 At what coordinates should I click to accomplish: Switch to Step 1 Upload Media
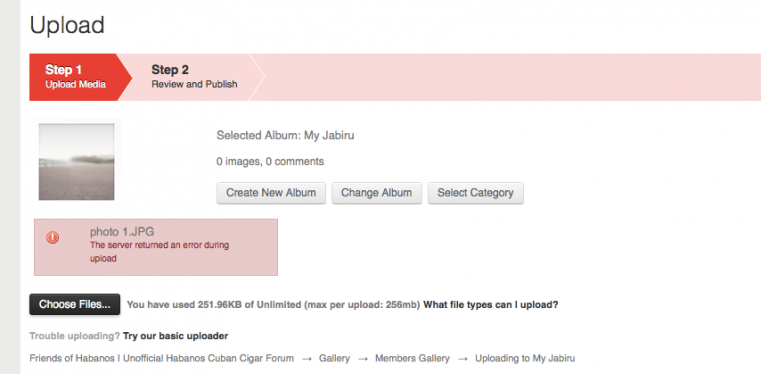pyautogui.click(x=75, y=77)
